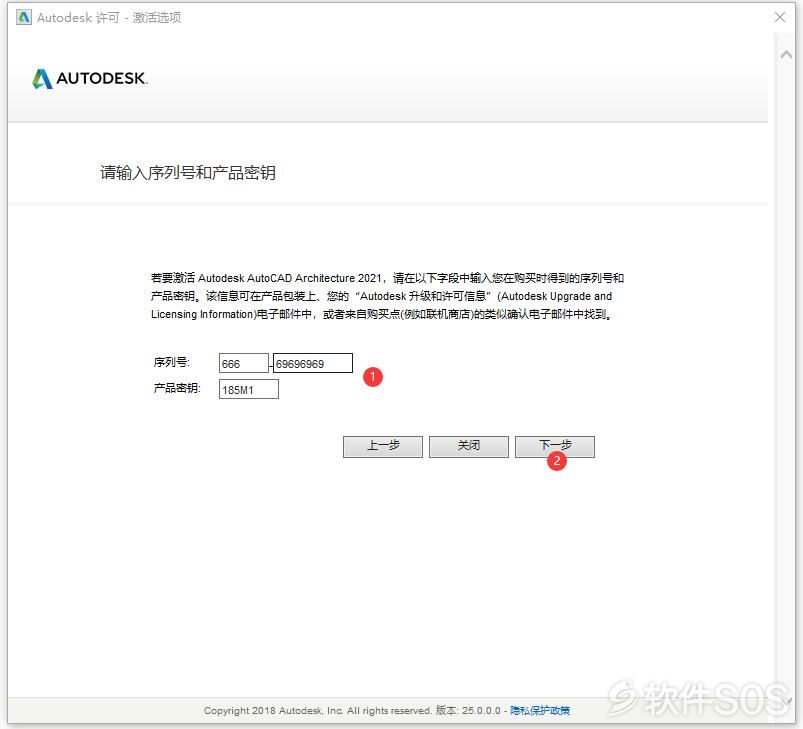Focus the serial number prefix field 666
The image size is (803, 729).
tap(244, 363)
